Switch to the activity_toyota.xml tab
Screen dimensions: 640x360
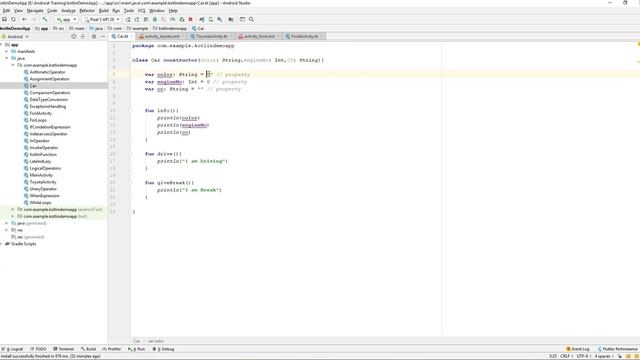click(162, 36)
